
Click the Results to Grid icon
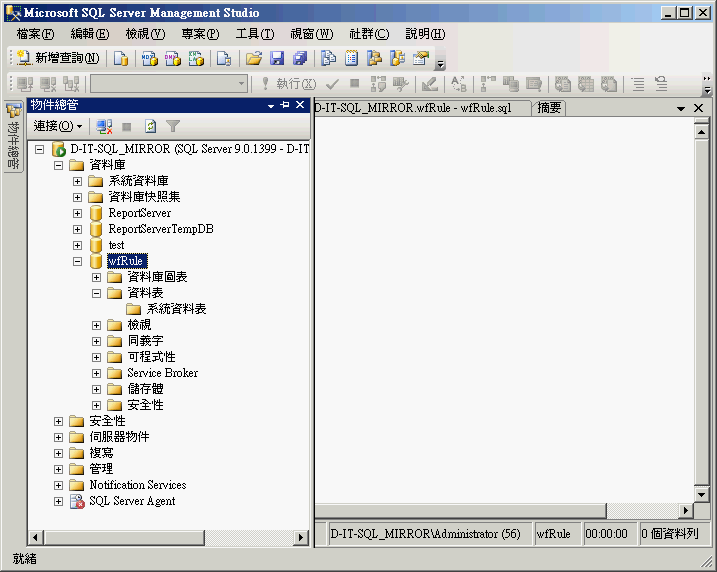click(x=586, y=84)
